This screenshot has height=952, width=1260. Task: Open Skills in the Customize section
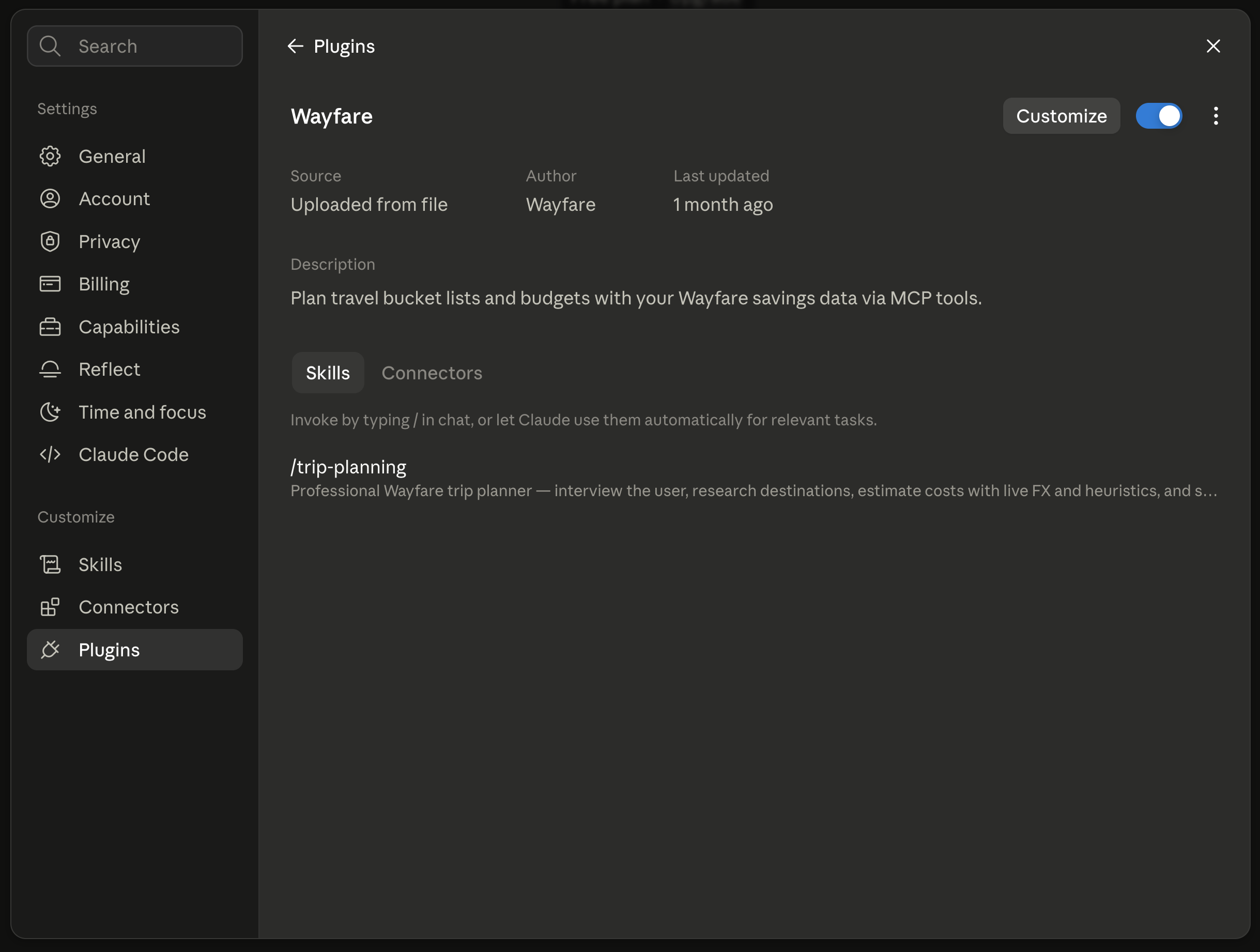click(135, 564)
